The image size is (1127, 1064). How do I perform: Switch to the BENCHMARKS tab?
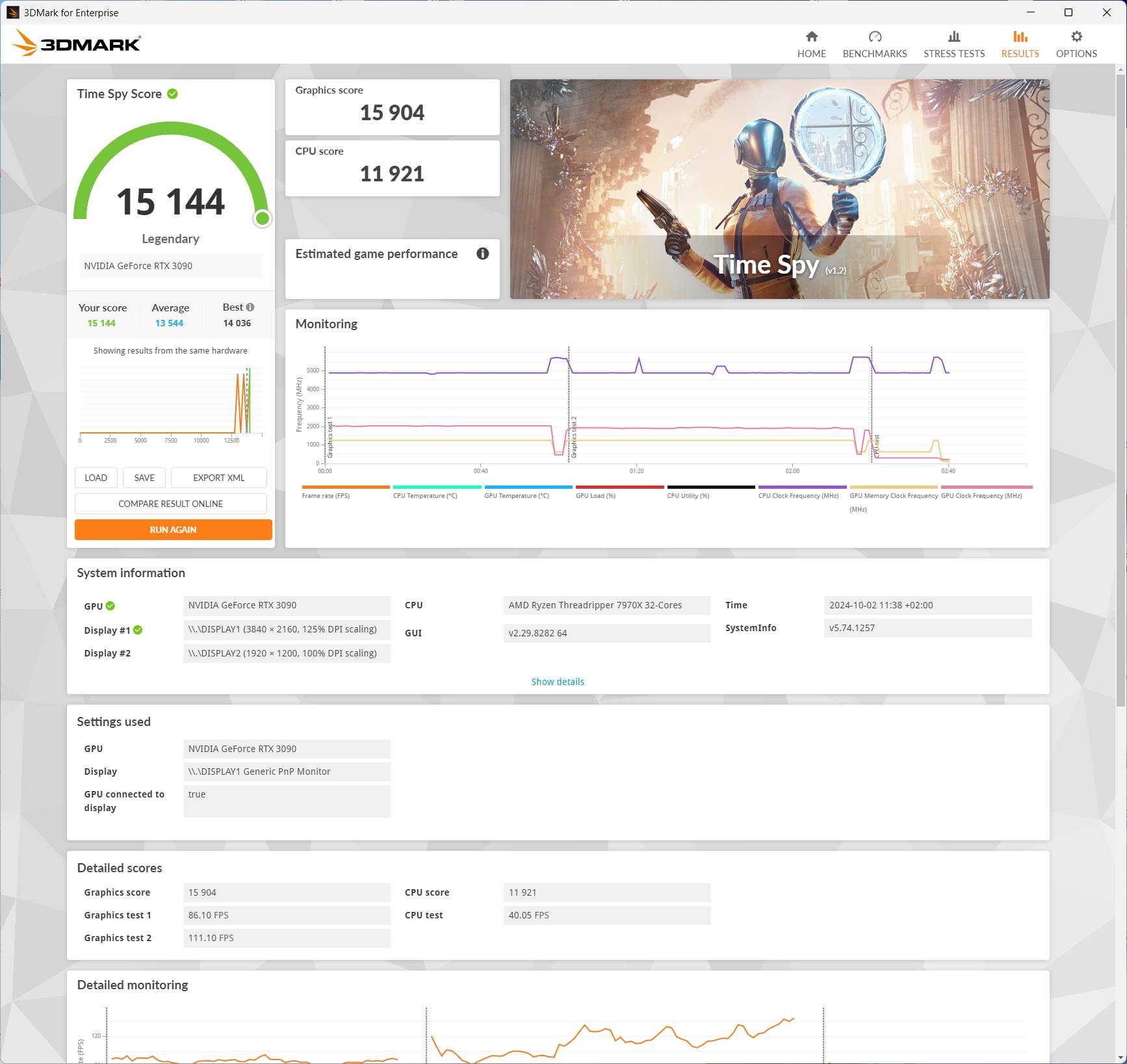tap(875, 44)
